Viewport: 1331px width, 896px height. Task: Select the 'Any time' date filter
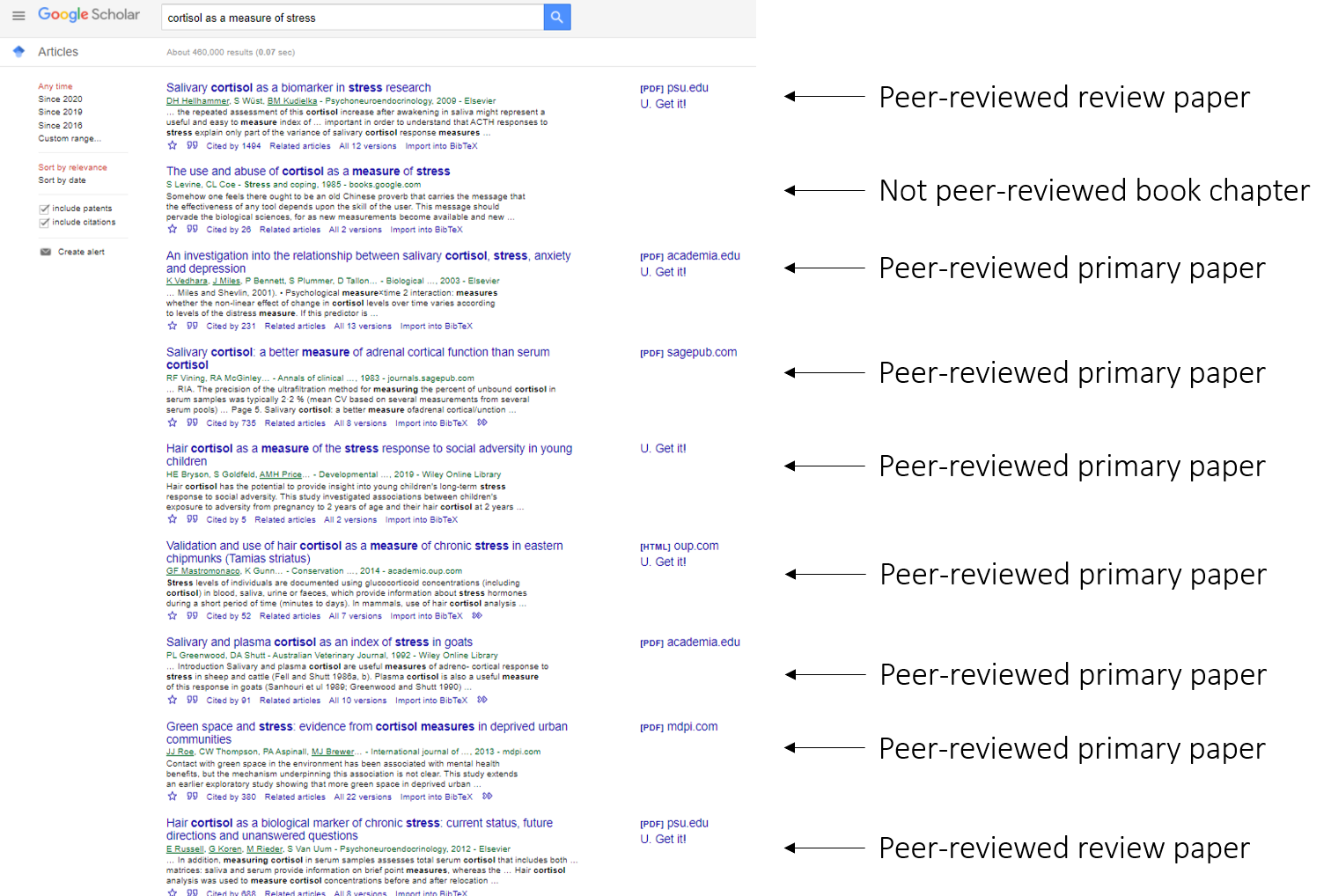[x=55, y=86]
